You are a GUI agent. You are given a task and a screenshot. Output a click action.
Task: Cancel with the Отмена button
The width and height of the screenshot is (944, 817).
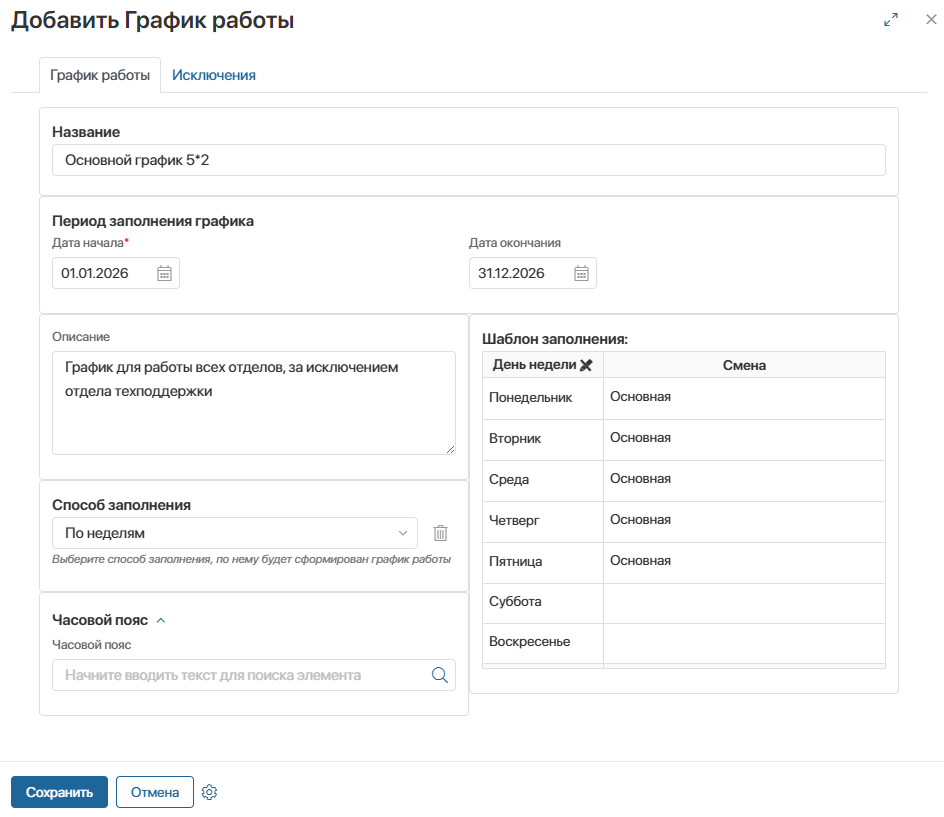point(155,792)
